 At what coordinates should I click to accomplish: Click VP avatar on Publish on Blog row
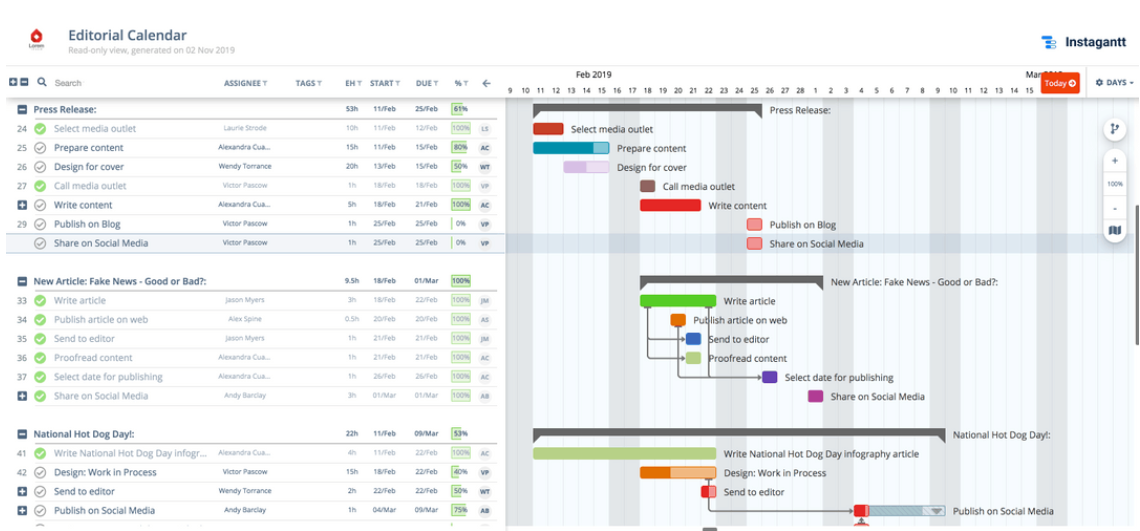point(484,224)
